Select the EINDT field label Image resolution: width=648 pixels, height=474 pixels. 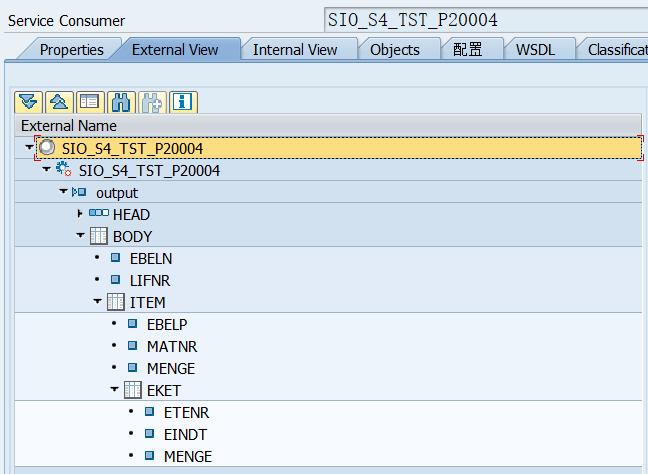(185, 434)
